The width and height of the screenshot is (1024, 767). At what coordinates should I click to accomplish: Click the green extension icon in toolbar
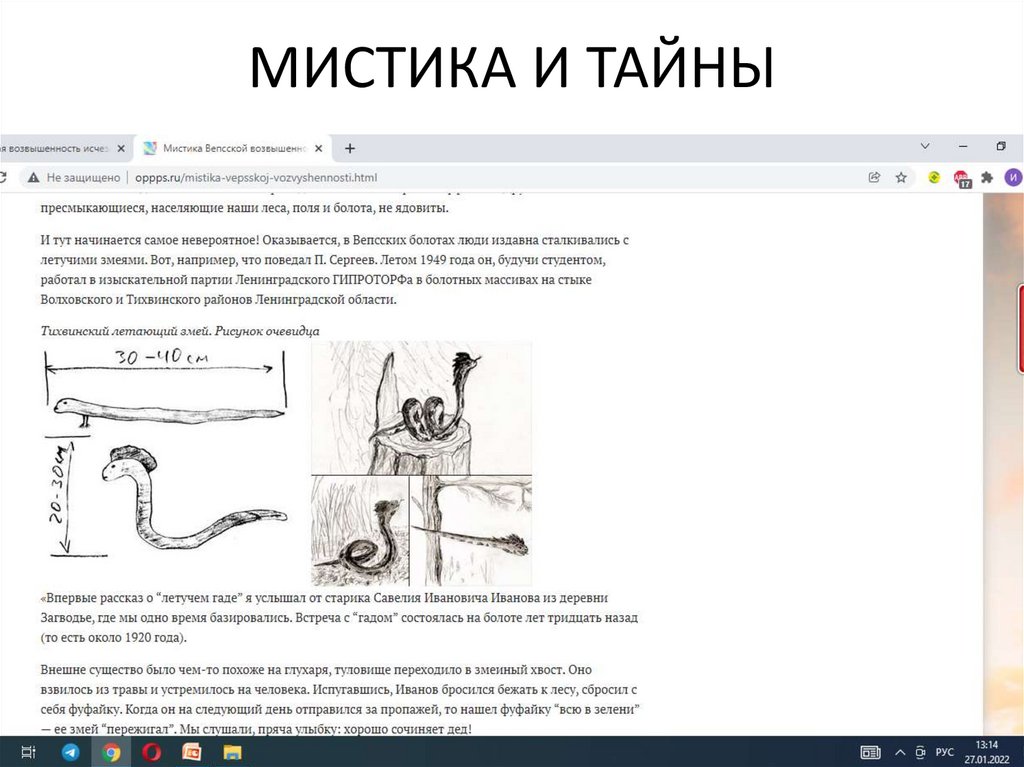[x=934, y=178]
